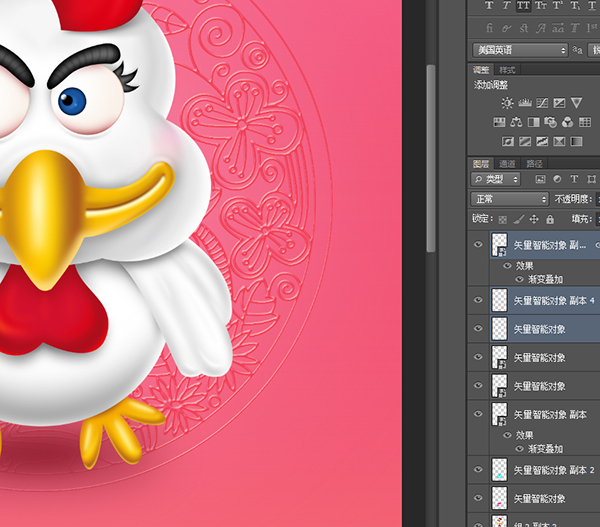The image size is (600, 527).
Task: Click the canvas vertical scrollbar thumb
Action: point(430,158)
